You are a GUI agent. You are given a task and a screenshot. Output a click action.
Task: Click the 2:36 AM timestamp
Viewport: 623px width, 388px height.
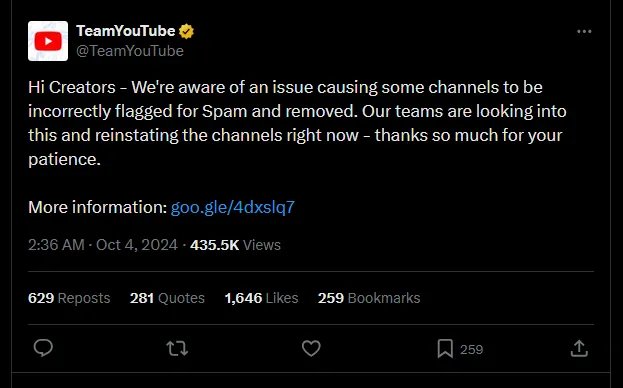56,245
